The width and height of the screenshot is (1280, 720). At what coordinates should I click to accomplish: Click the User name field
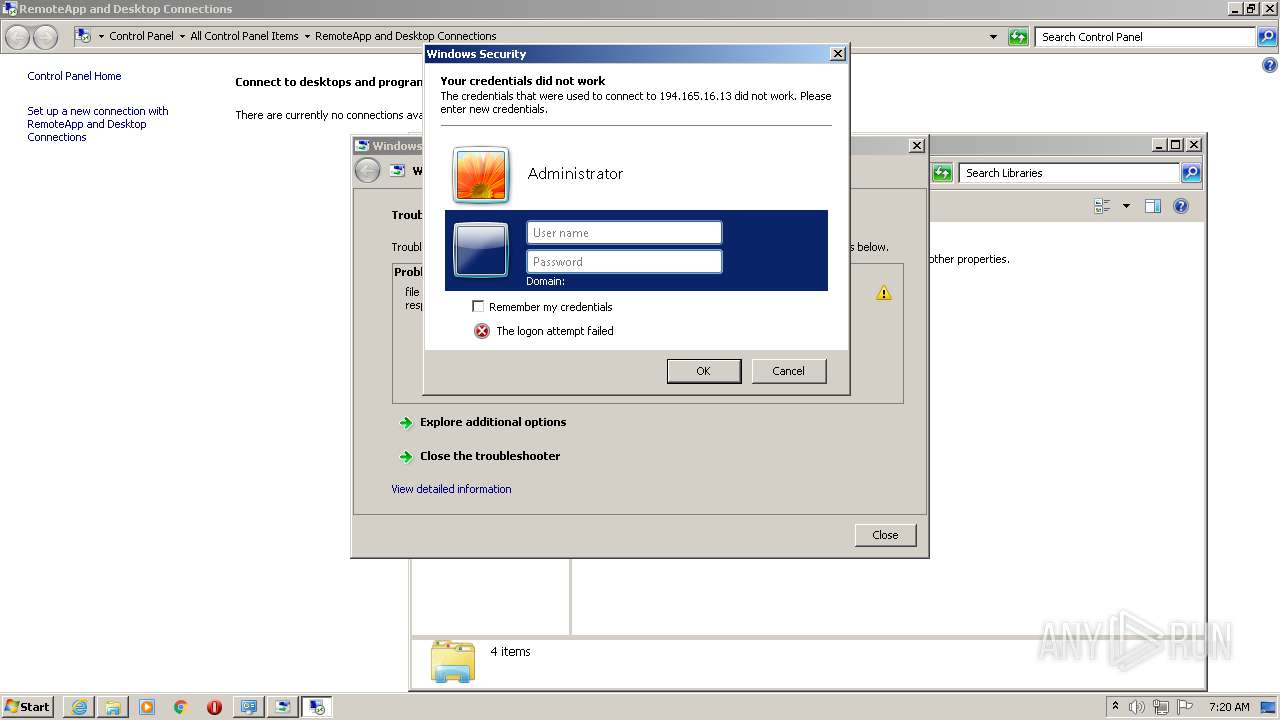click(x=624, y=233)
